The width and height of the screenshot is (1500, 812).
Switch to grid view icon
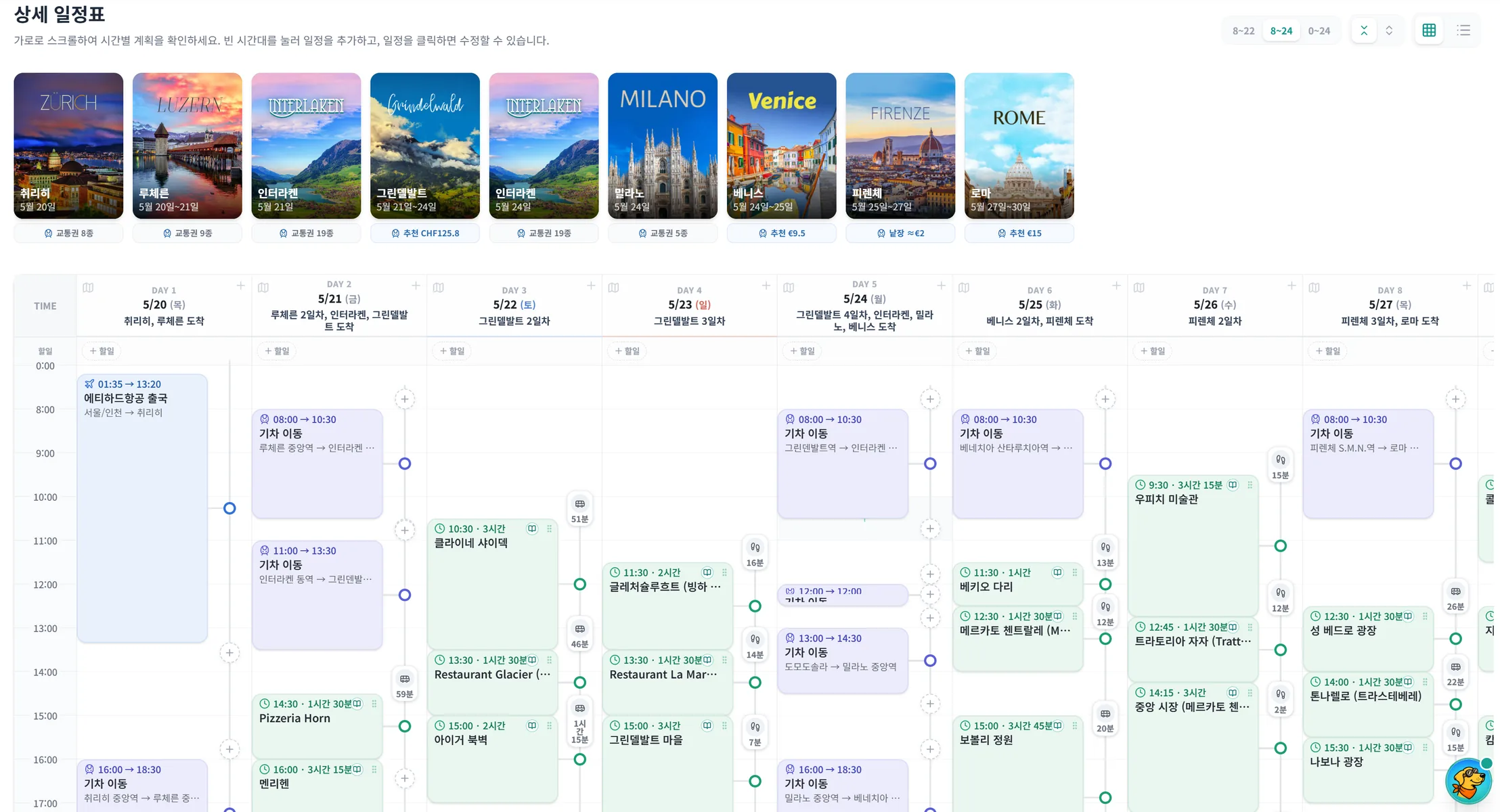(1429, 30)
